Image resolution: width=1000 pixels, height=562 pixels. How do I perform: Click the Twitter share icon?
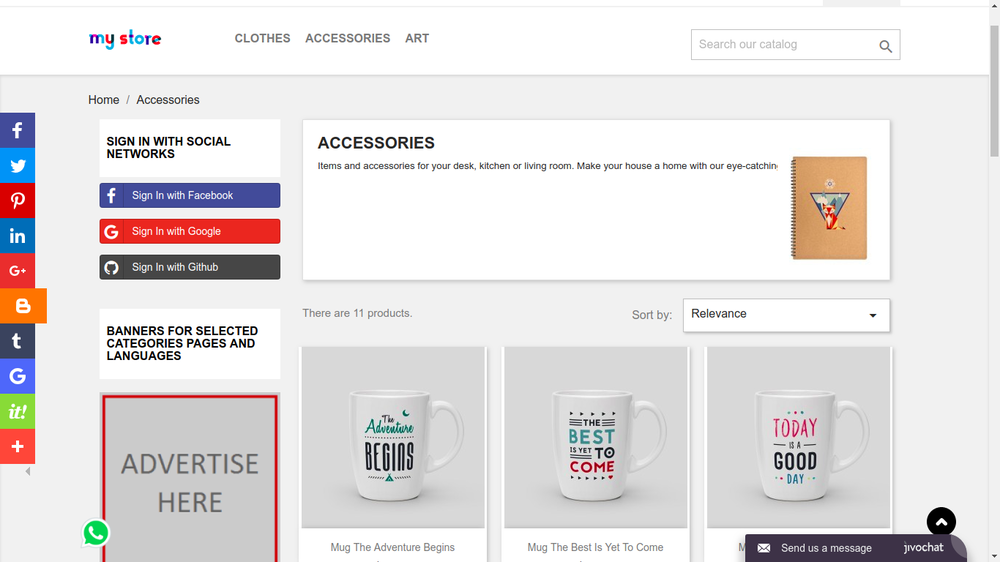(x=17, y=166)
